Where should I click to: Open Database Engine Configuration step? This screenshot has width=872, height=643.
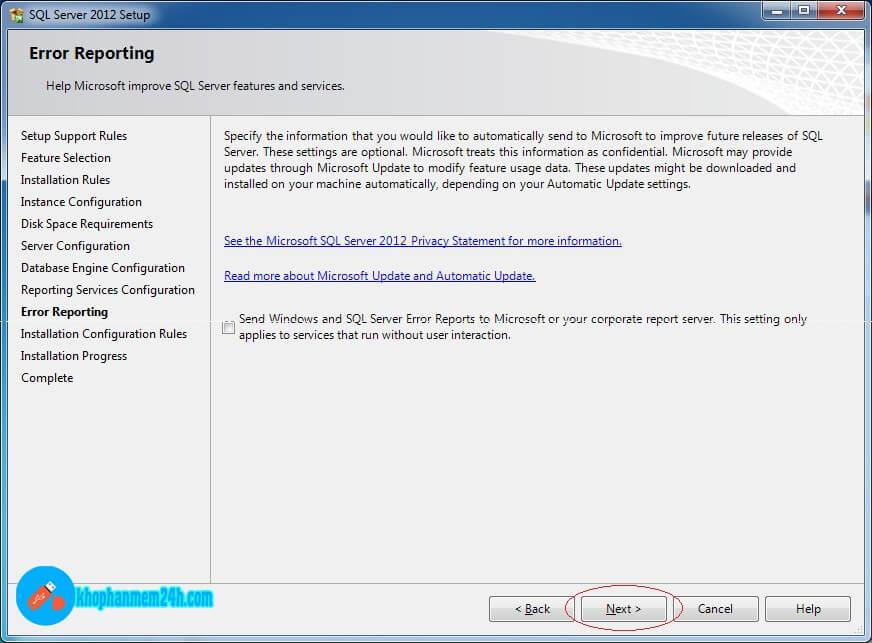(x=103, y=268)
